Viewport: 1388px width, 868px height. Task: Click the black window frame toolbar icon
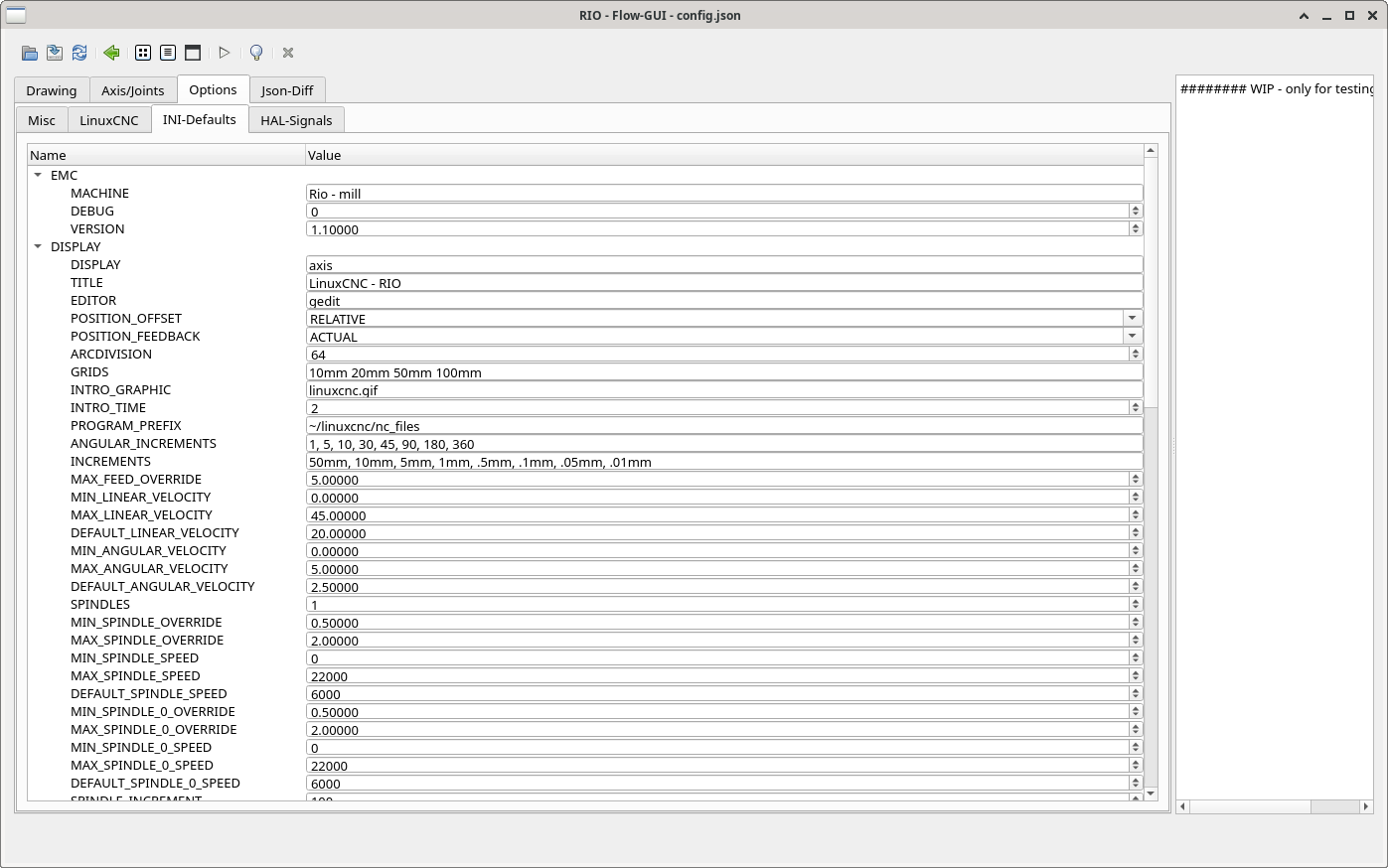click(193, 53)
